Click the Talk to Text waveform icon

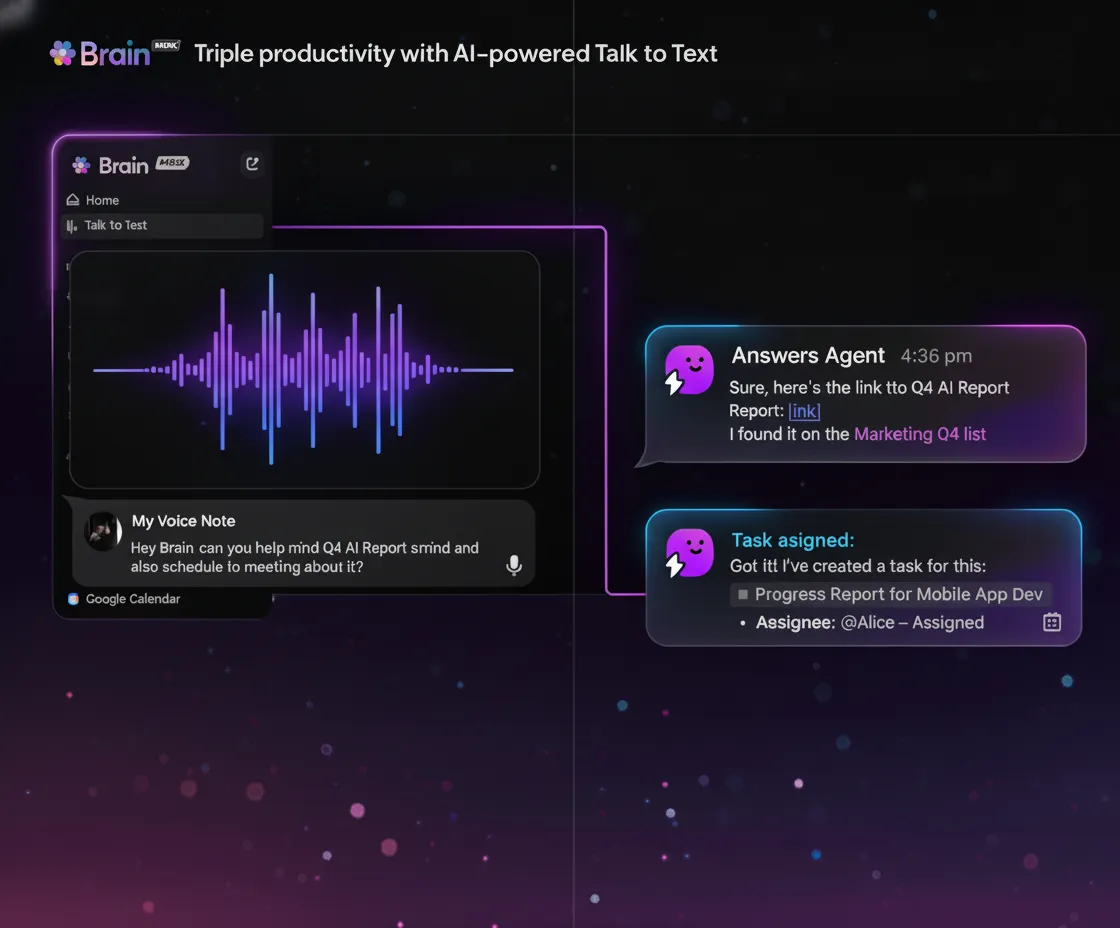coord(71,226)
